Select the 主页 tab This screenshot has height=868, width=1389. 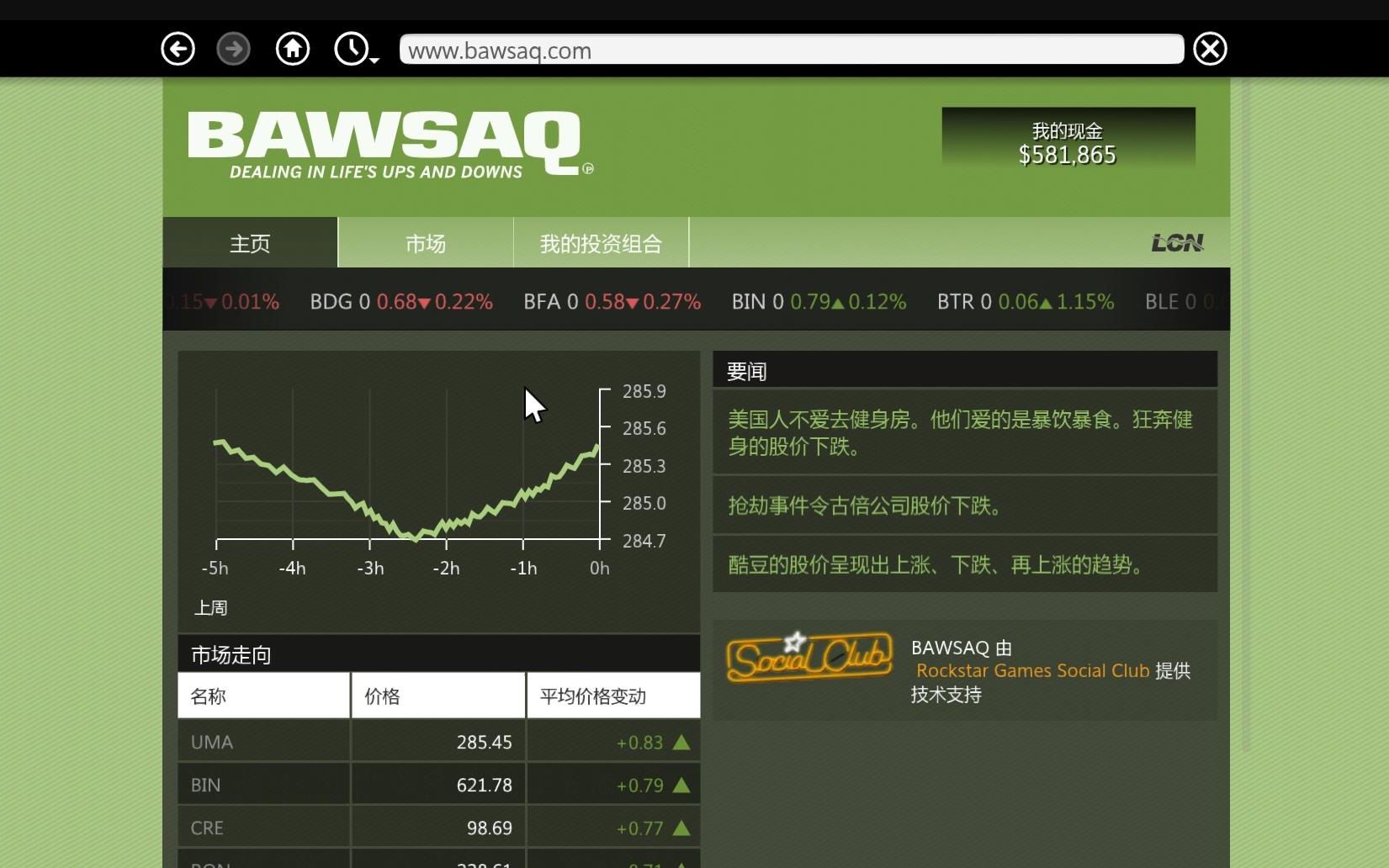250,243
